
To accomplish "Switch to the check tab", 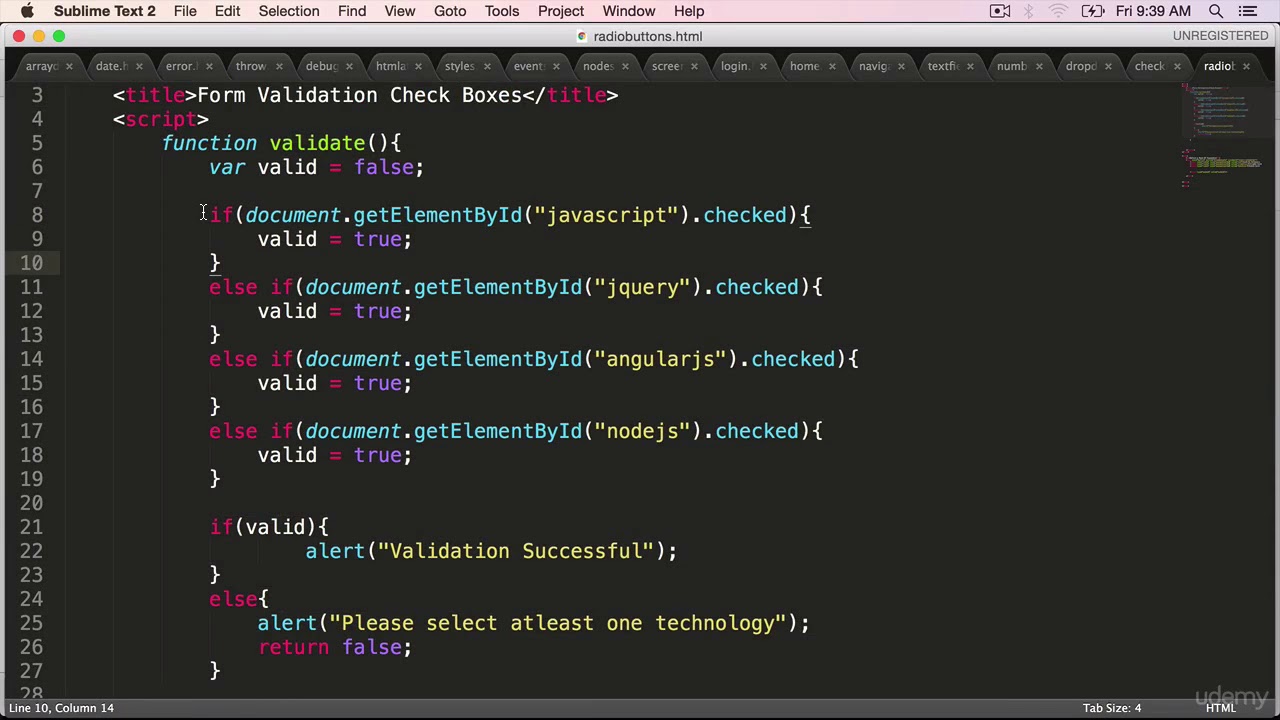I will (x=1149, y=67).
